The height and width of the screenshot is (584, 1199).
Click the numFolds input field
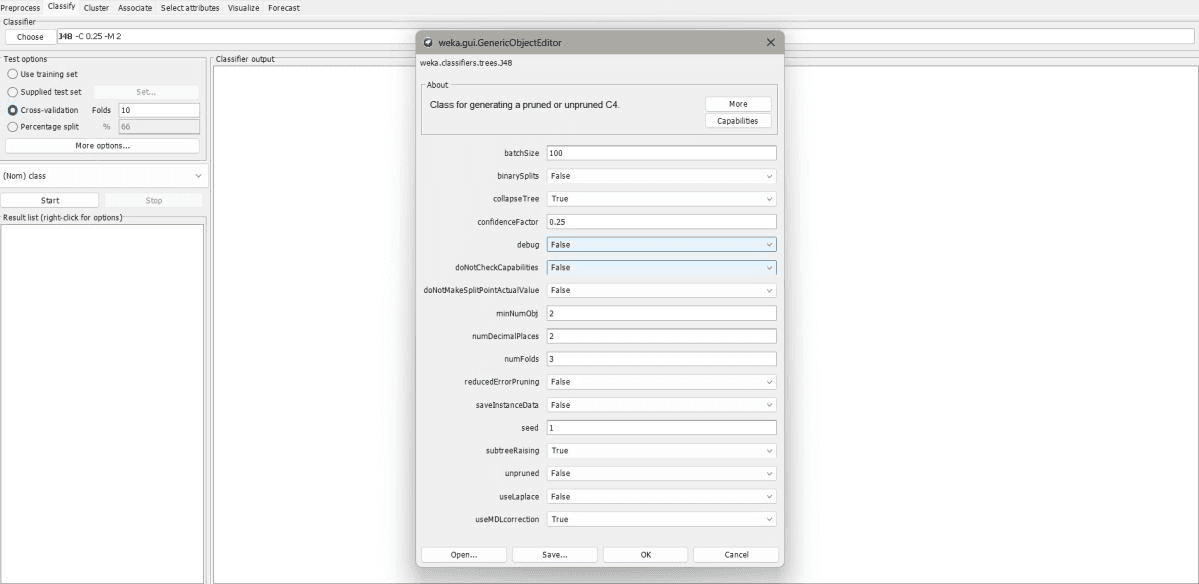point(661,359)
